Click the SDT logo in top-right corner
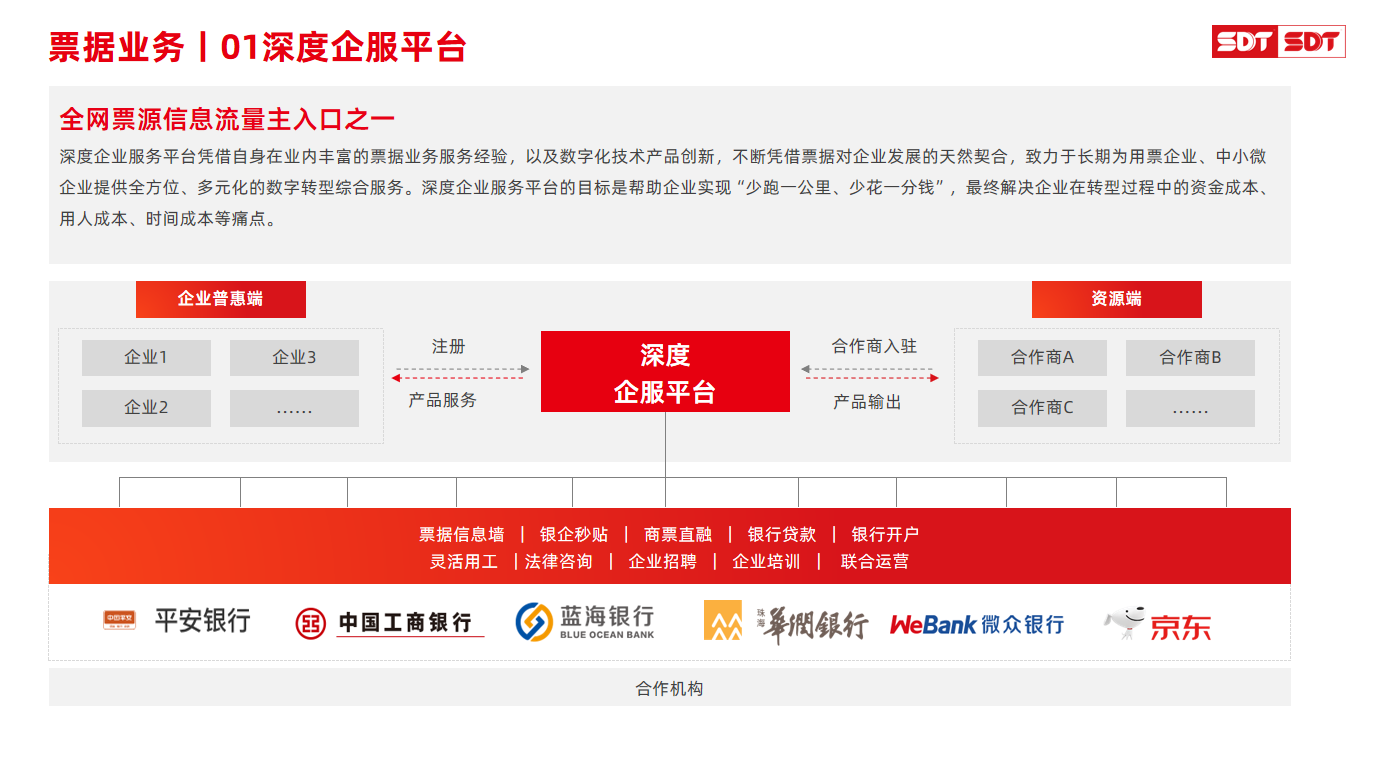 1278,41
